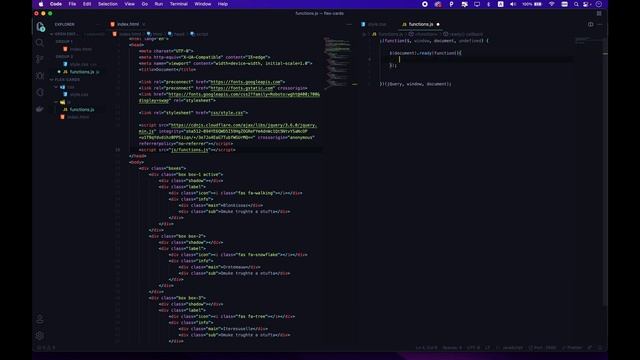Open More Actions in left editor group

point(349,24)
